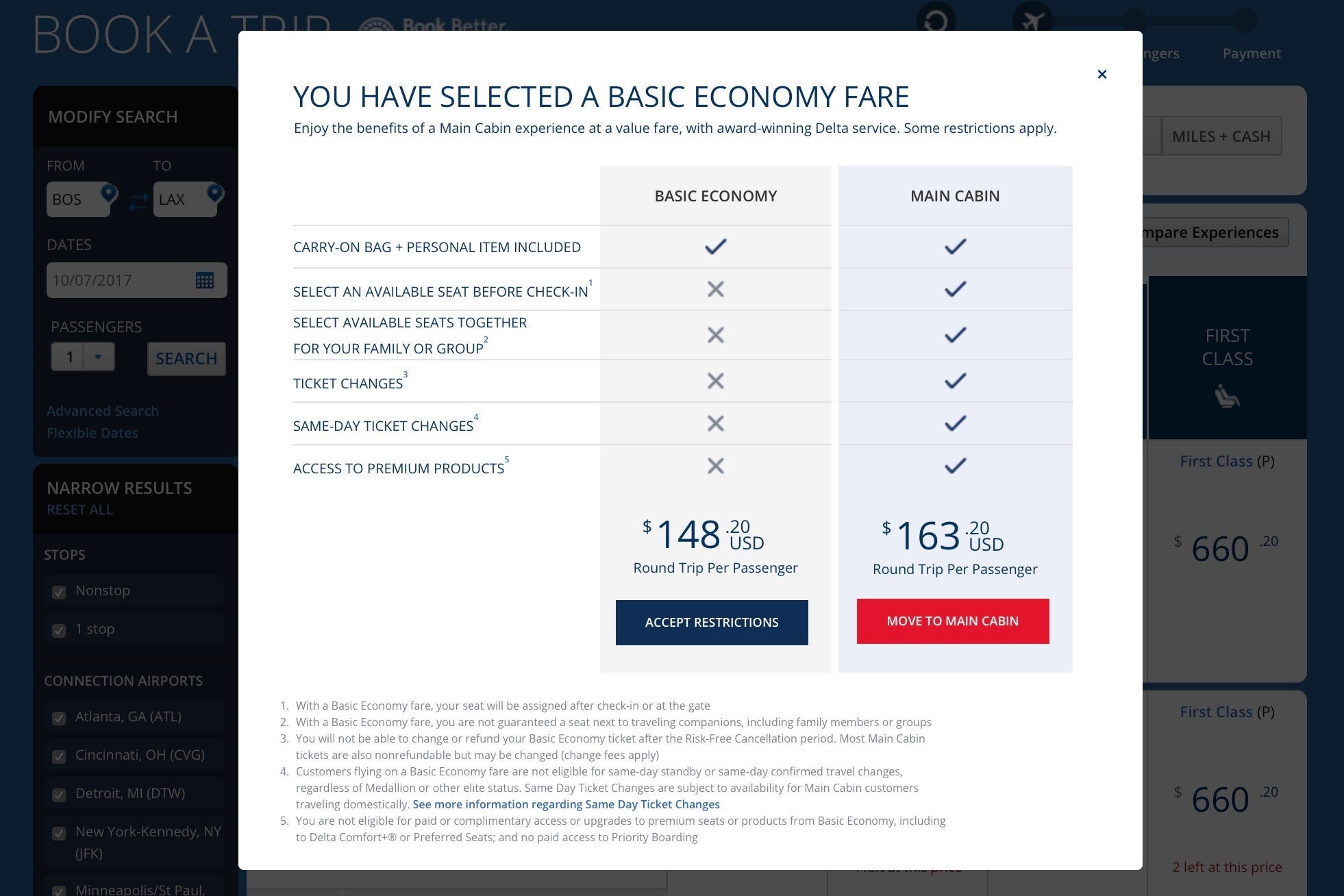
Task: Open Same Day Ticket Changes information link
Action: point(566,804)
